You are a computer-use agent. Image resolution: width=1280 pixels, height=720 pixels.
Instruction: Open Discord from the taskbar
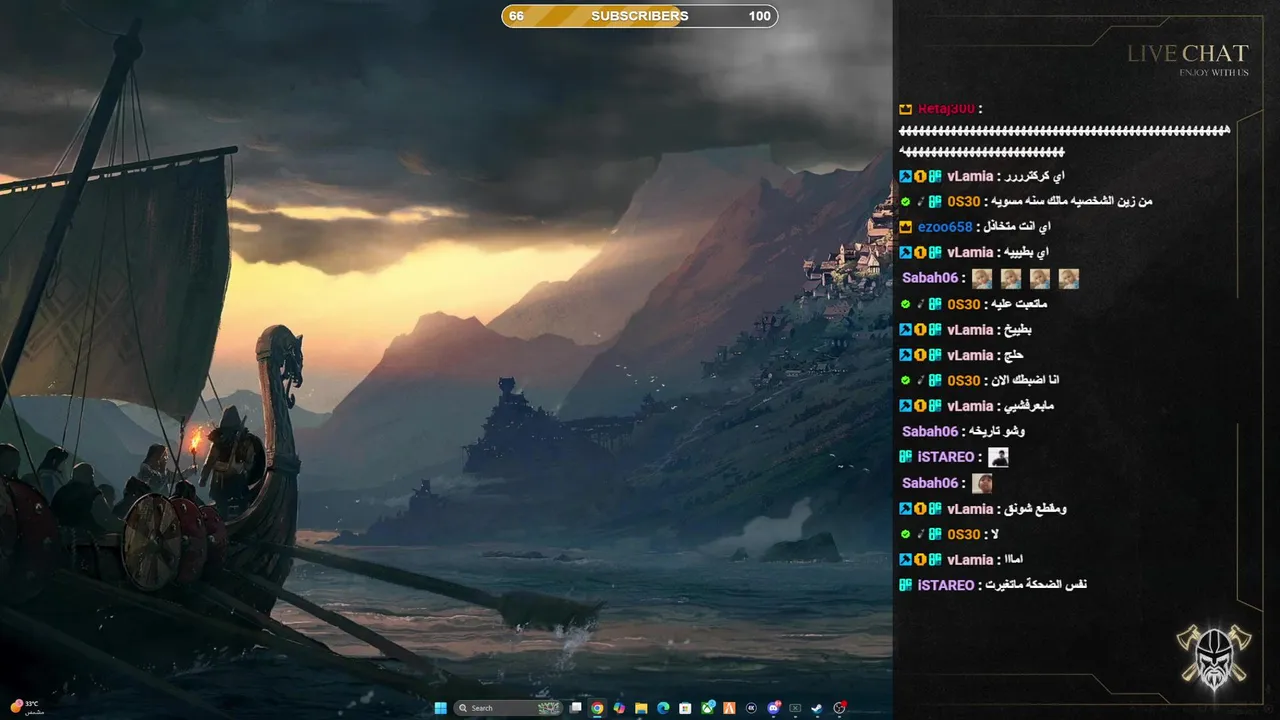774,708
